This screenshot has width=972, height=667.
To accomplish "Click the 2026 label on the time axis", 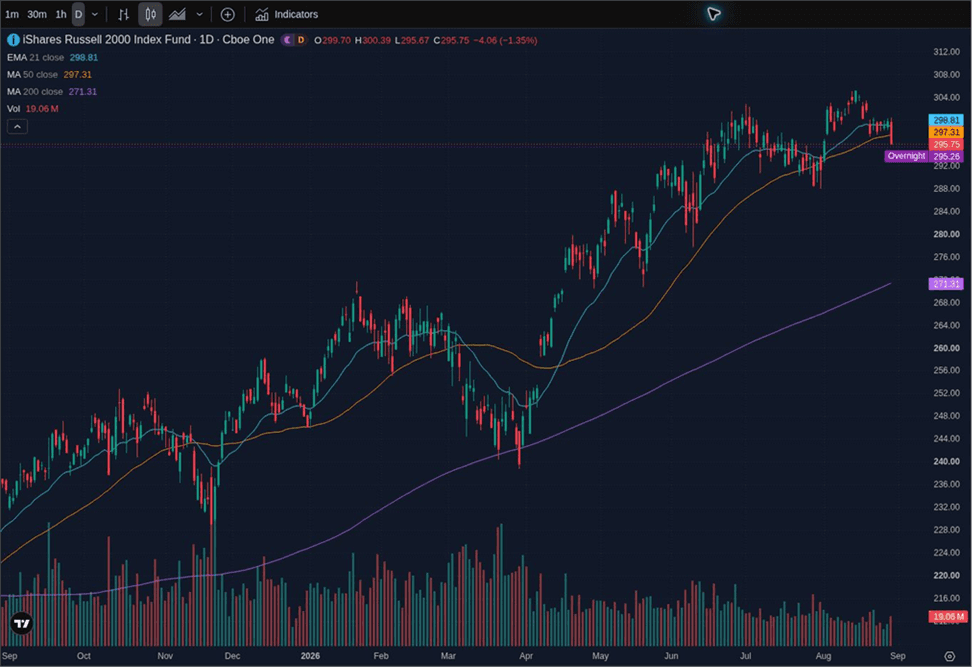I will coord(310,656).
